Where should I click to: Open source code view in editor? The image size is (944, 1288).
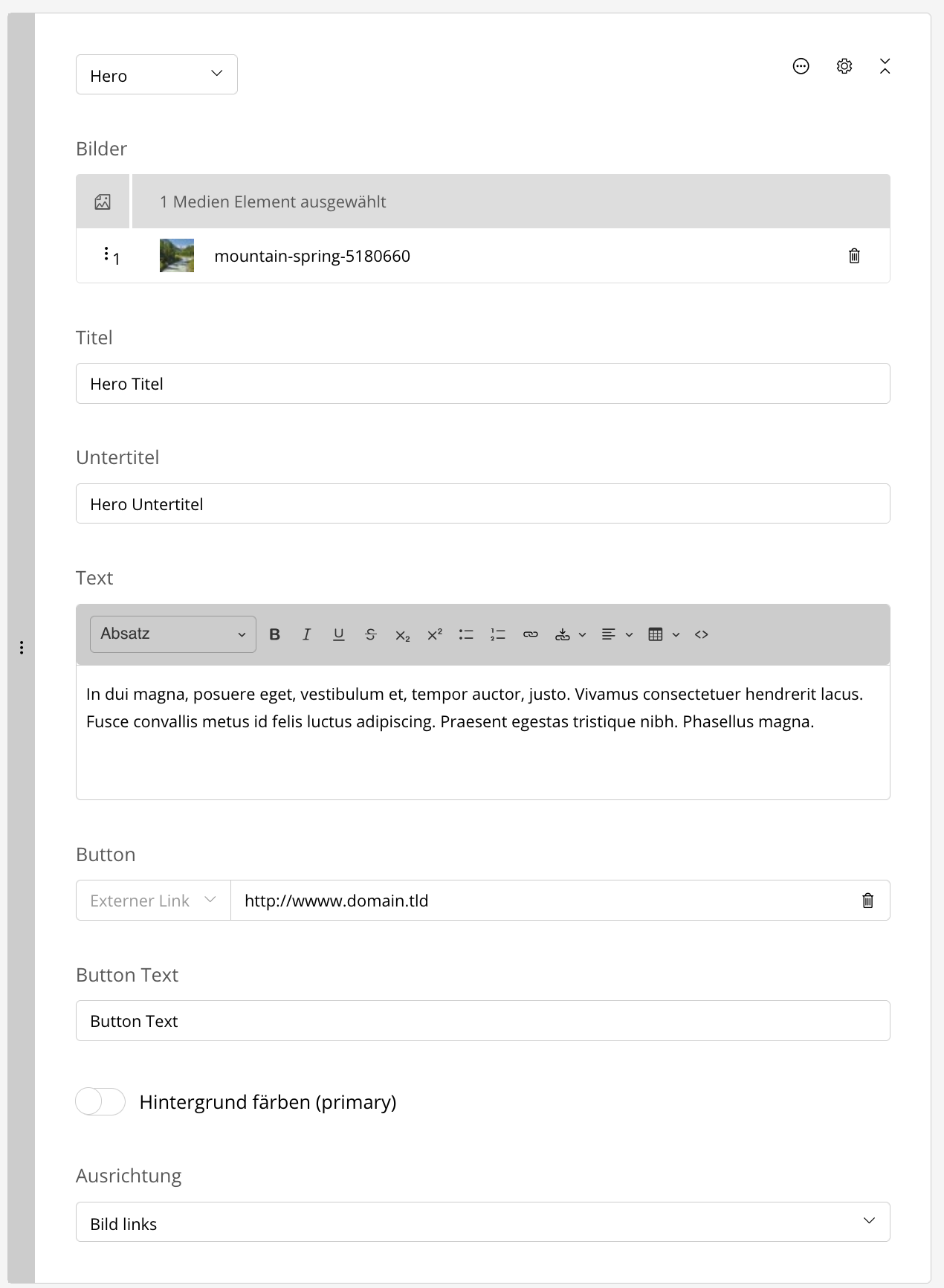click(x=701, y=634)
